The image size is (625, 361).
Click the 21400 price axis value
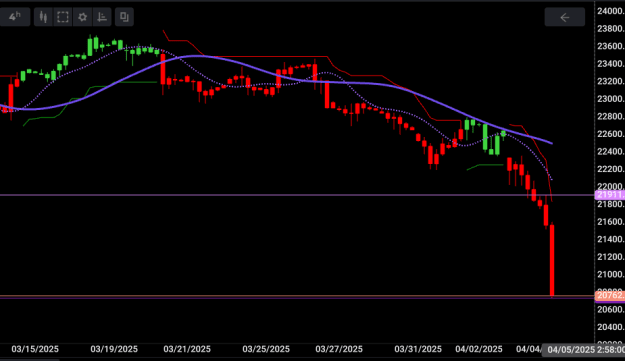(611, 239)
